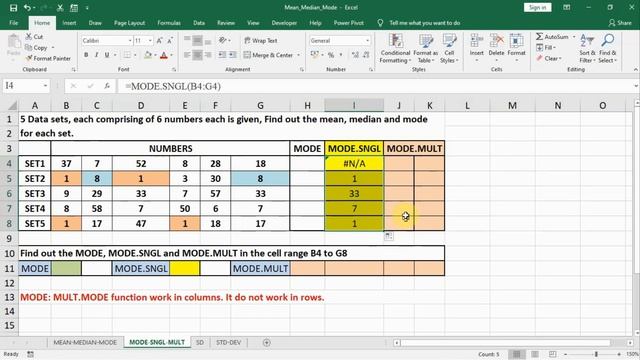Toggle Italic formatting
The image size is (640, 360).
pos(96,55)
